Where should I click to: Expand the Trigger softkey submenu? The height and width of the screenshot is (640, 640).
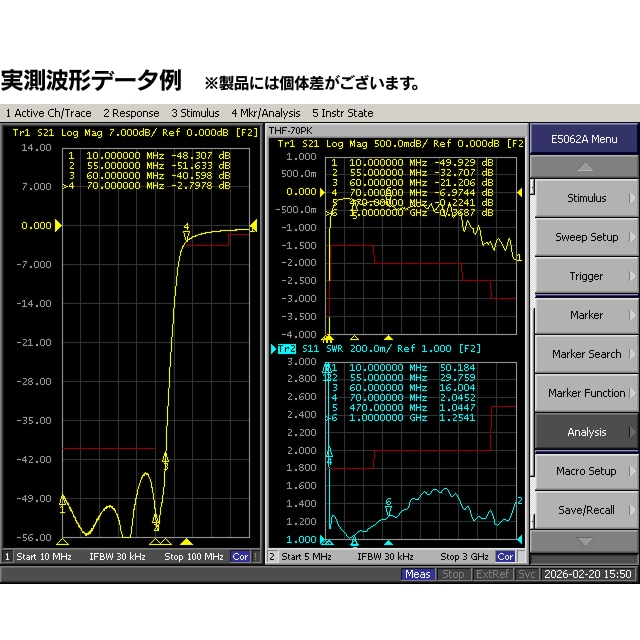[x=585, y=276]
